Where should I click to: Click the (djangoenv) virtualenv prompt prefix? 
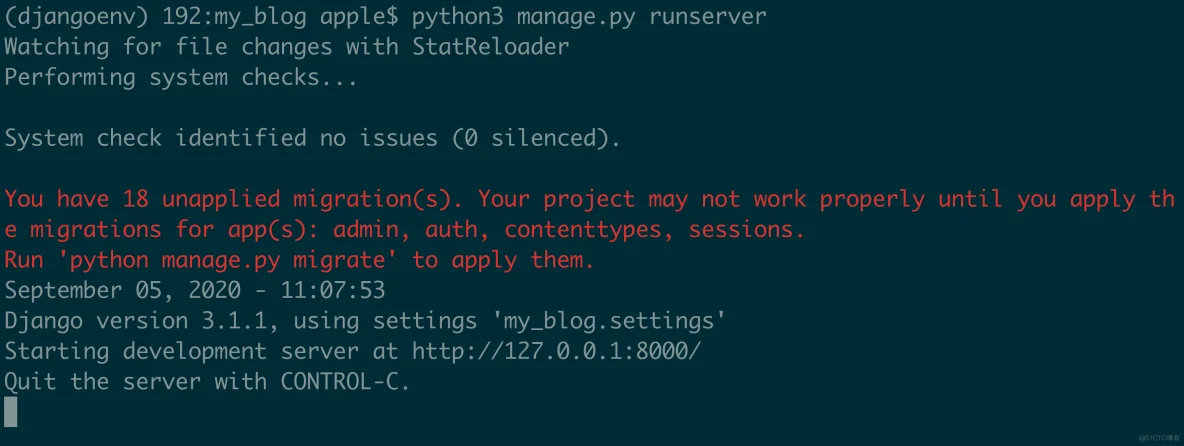pyautogui.click(x=76, y=17)
